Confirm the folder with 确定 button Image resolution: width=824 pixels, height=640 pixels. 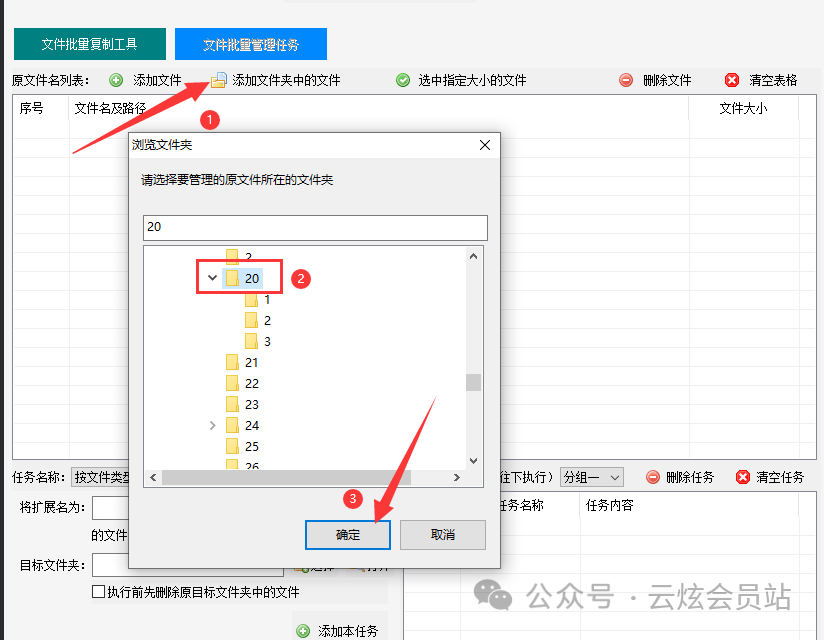(348, 535)
